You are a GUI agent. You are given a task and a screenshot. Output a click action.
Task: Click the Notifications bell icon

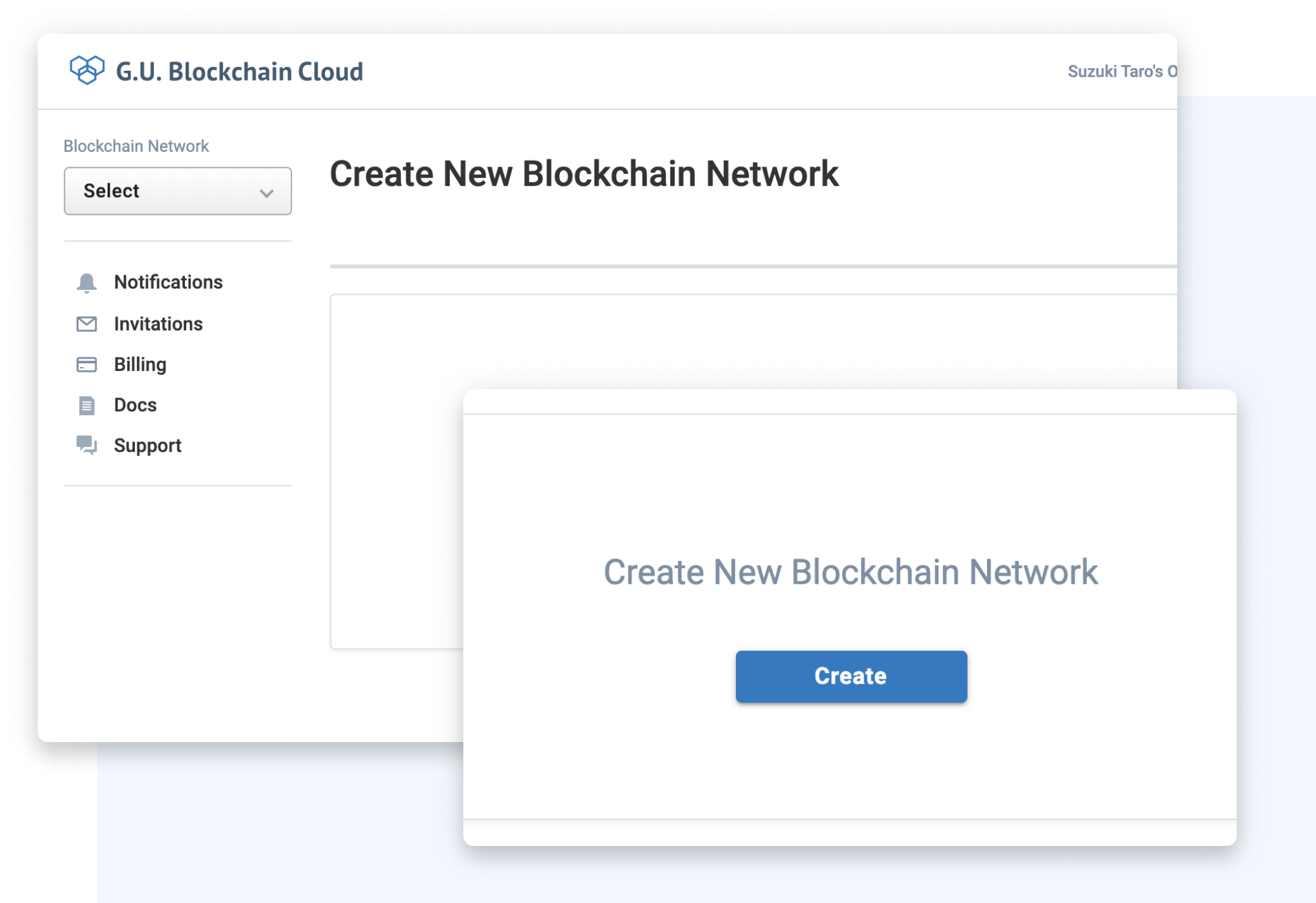[86, 283]
